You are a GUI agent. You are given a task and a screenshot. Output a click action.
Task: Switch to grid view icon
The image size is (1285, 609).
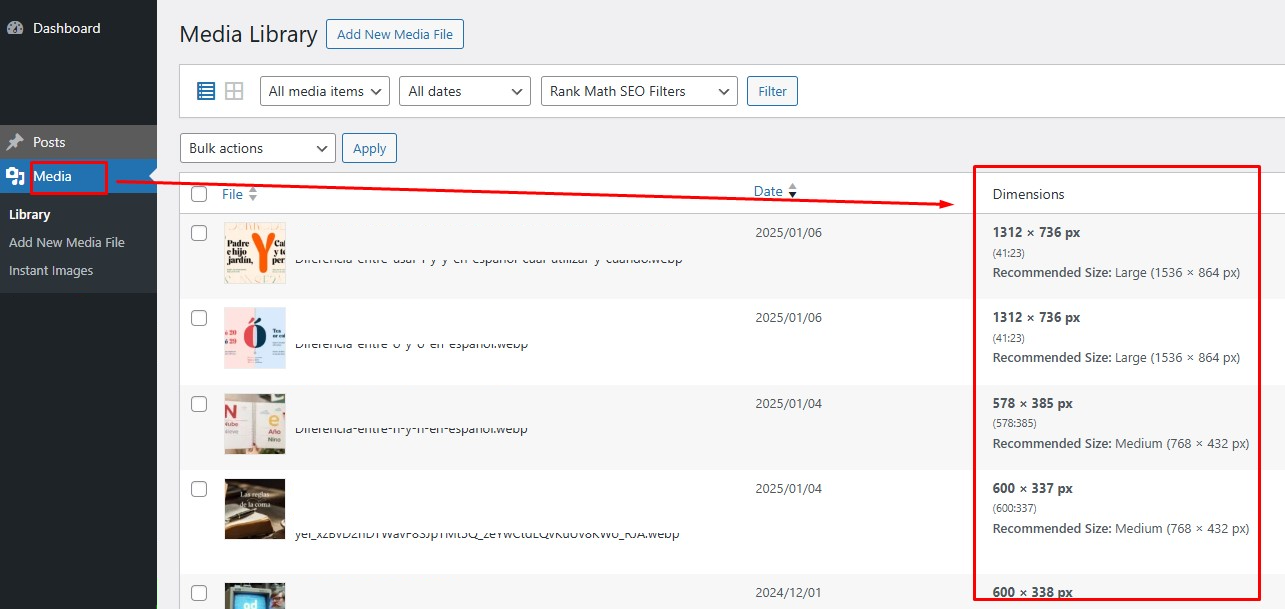[234, 91]
